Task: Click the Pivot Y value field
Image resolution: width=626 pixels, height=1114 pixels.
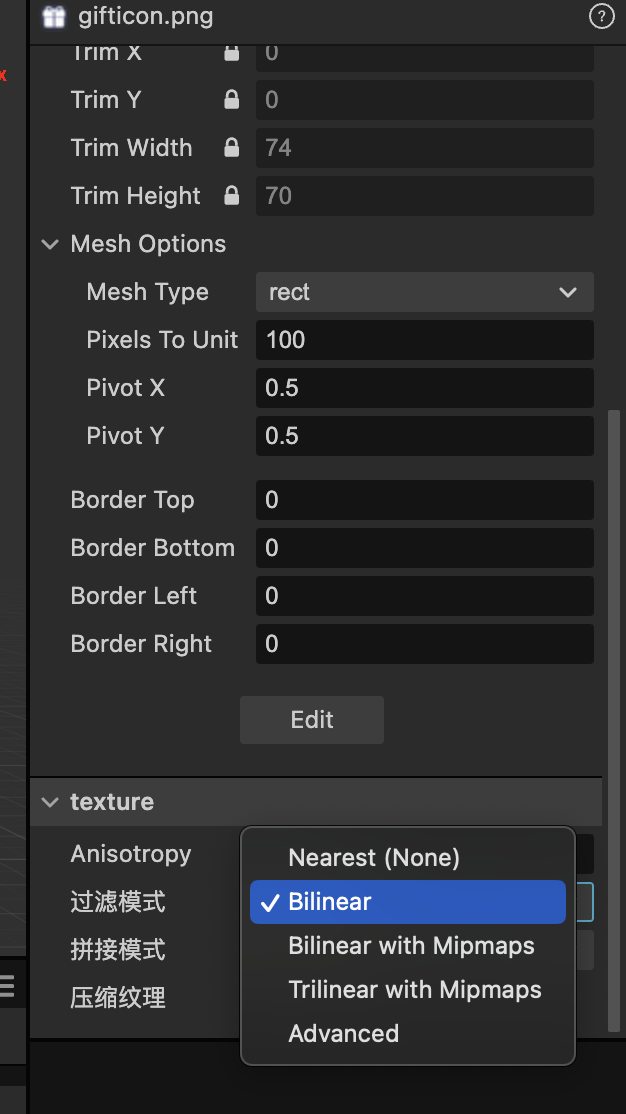Action: [x=424, y=436]
